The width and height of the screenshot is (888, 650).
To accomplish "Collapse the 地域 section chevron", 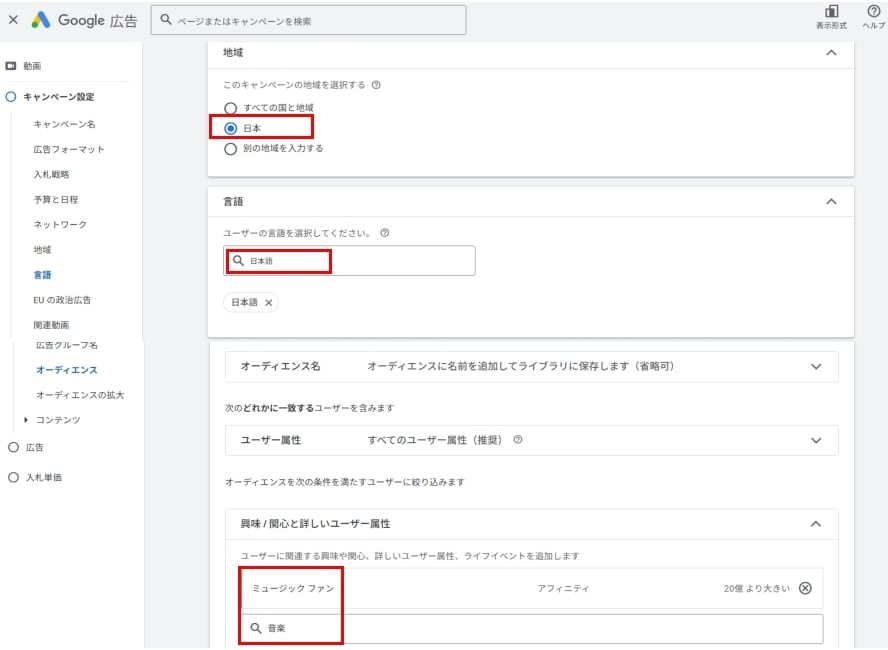I will [831, 53].
